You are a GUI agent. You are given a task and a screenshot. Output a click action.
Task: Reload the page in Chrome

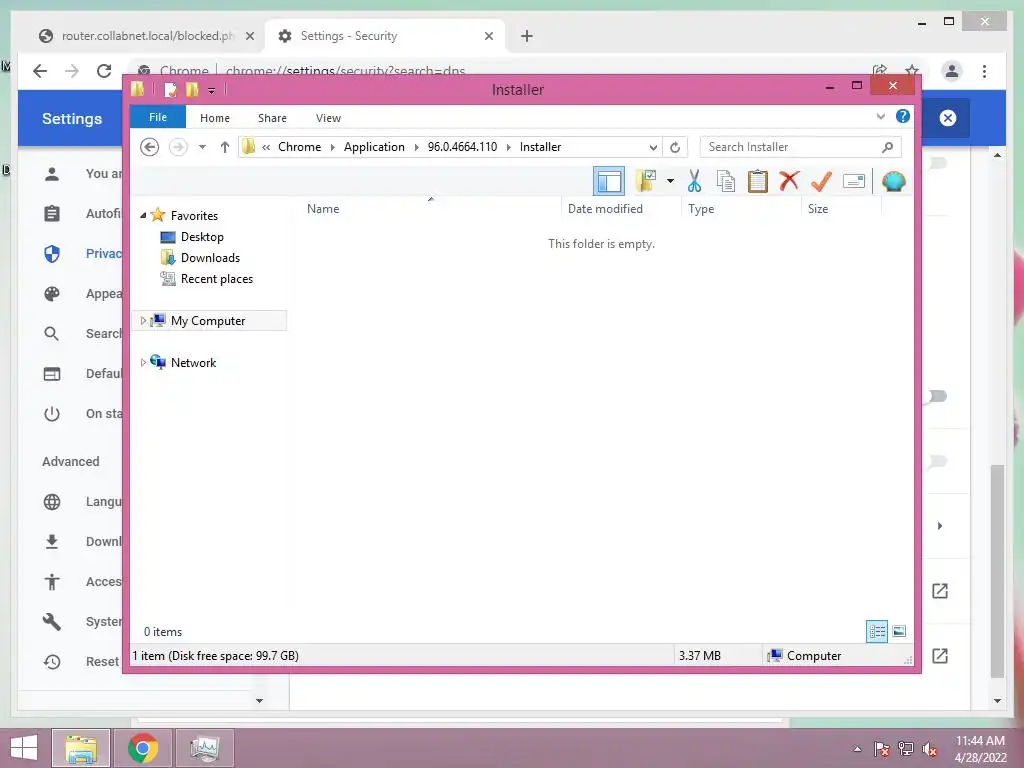click(x=104, y=71)
